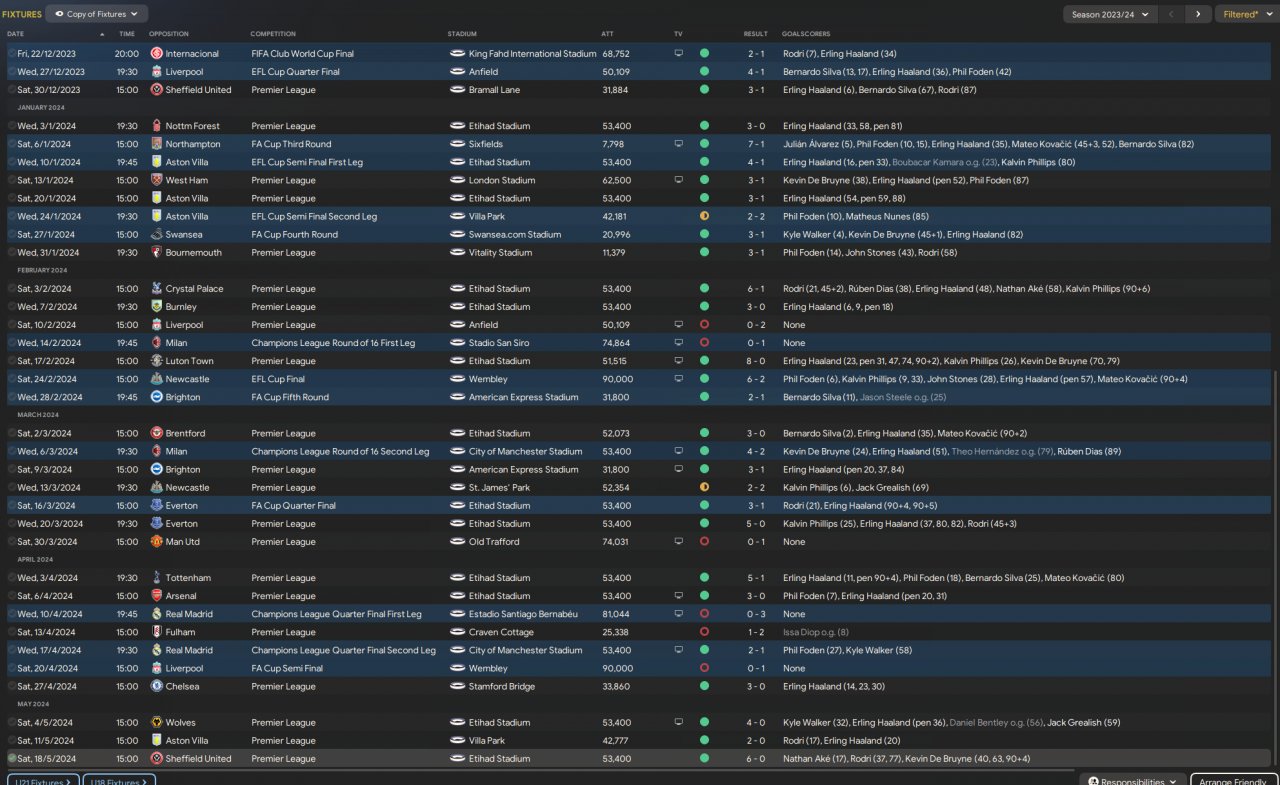Toggle the row selector for Sat, 30/3/2024
Screen dimensions: 1280x785
tap(11, 542)
